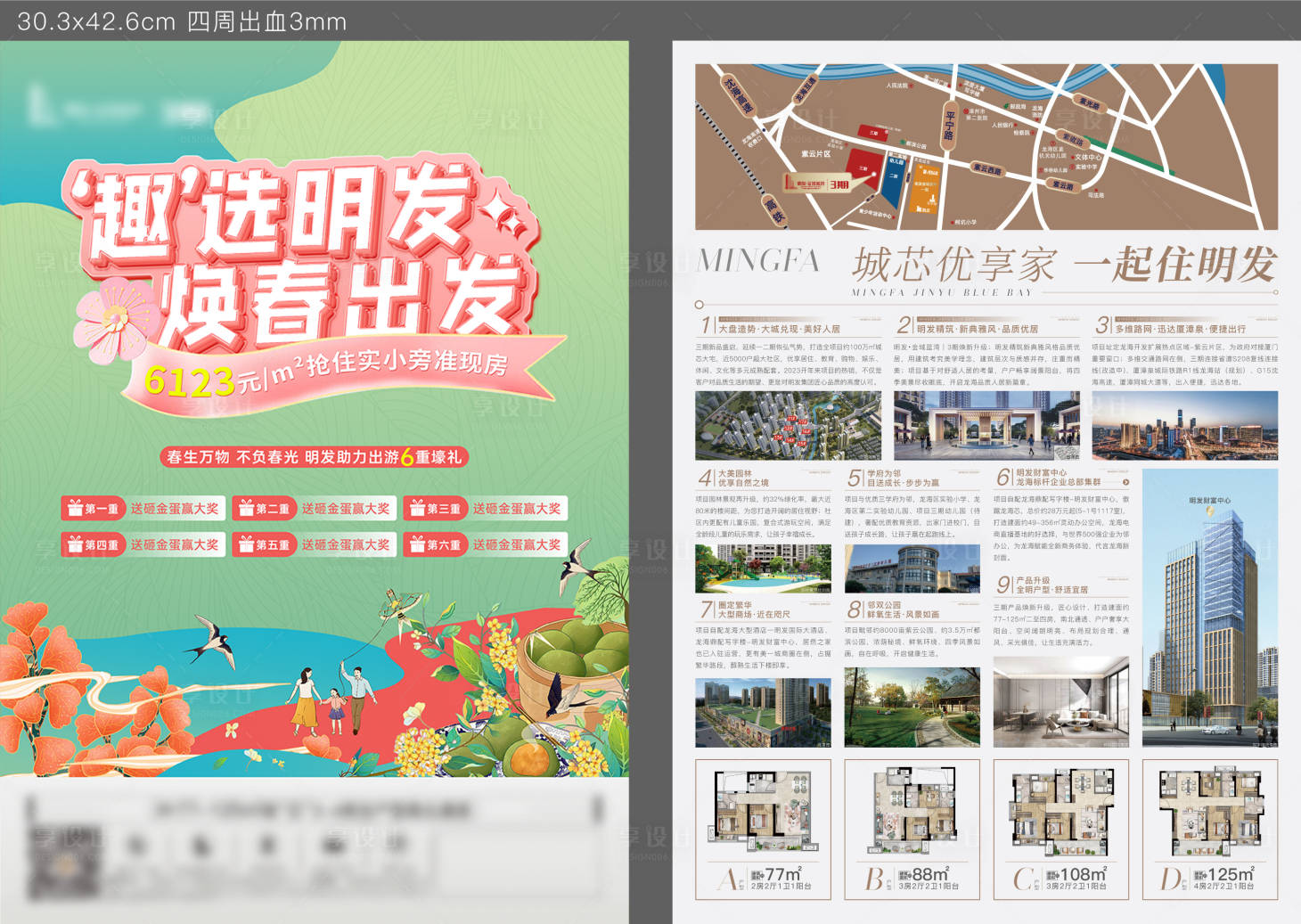Click the gift box icon beside 第三重
1301x924 pixels.
tap(416, 509)
